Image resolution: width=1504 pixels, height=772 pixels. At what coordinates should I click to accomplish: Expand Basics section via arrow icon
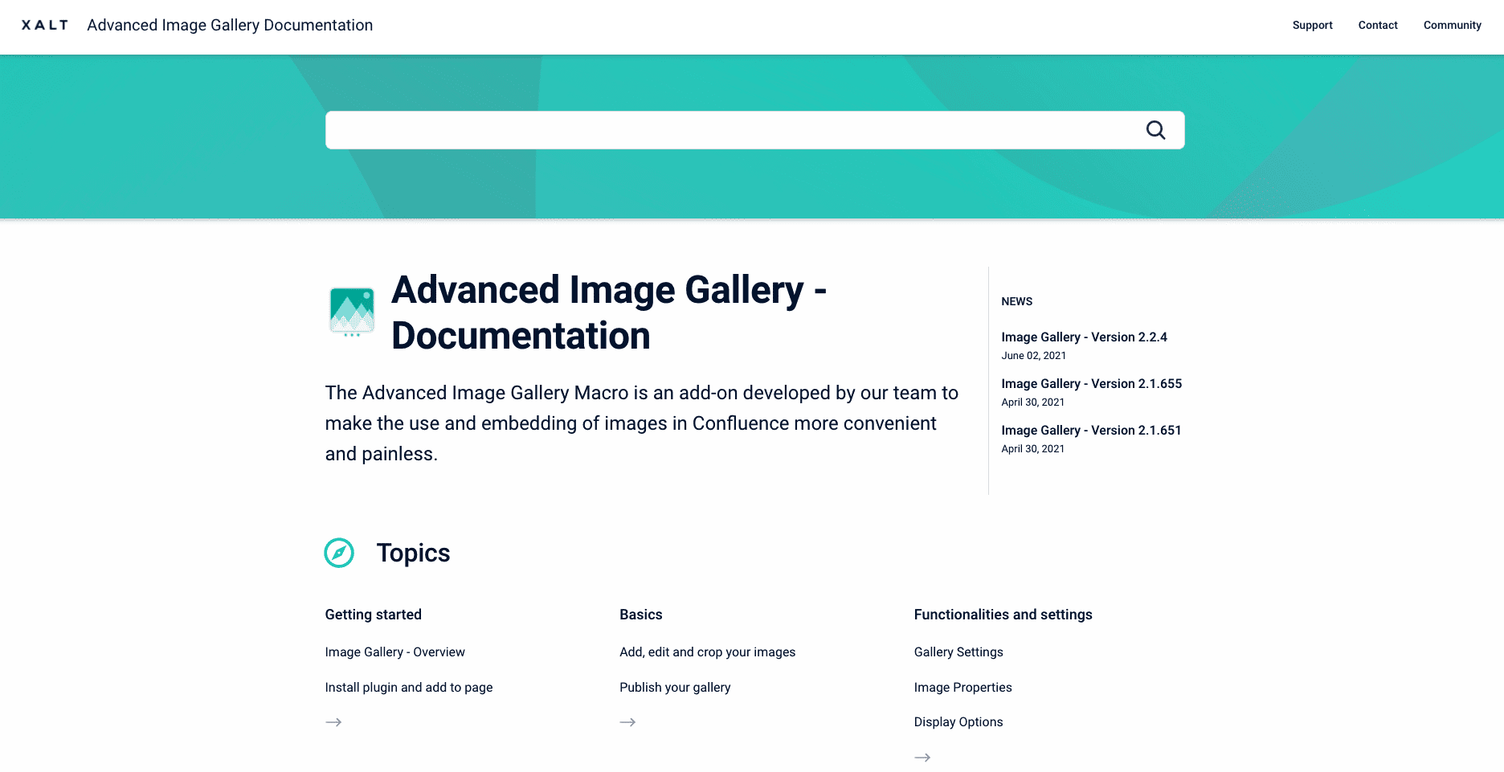coord(628,722)
